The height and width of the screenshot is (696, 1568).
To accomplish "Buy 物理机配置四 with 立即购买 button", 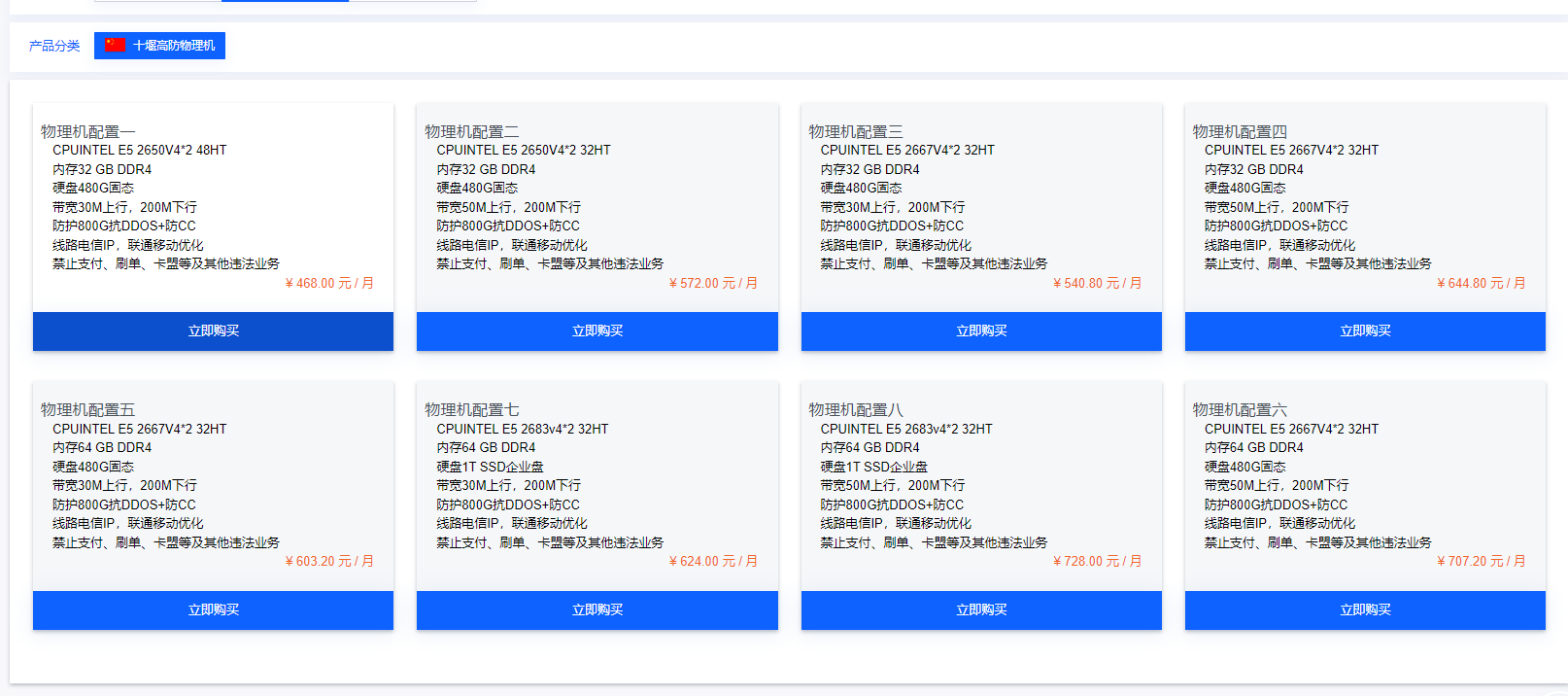I will [x=1365, y=331].
